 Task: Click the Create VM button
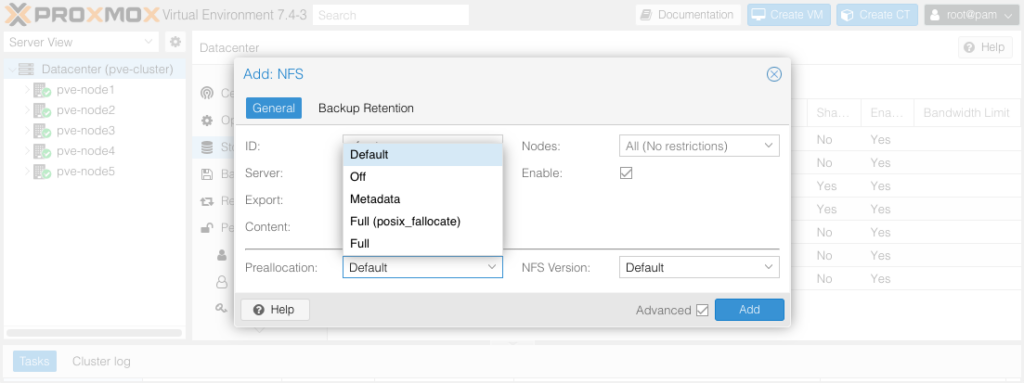point(789,15)
